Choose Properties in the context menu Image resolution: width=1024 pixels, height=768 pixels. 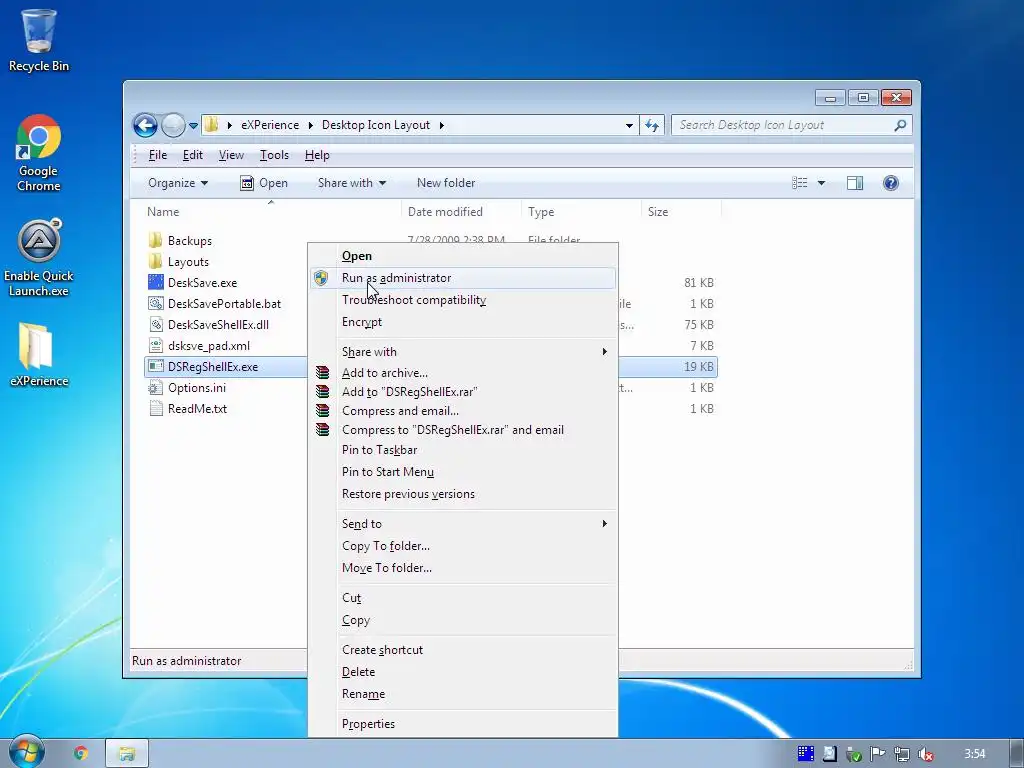point(463,724)
